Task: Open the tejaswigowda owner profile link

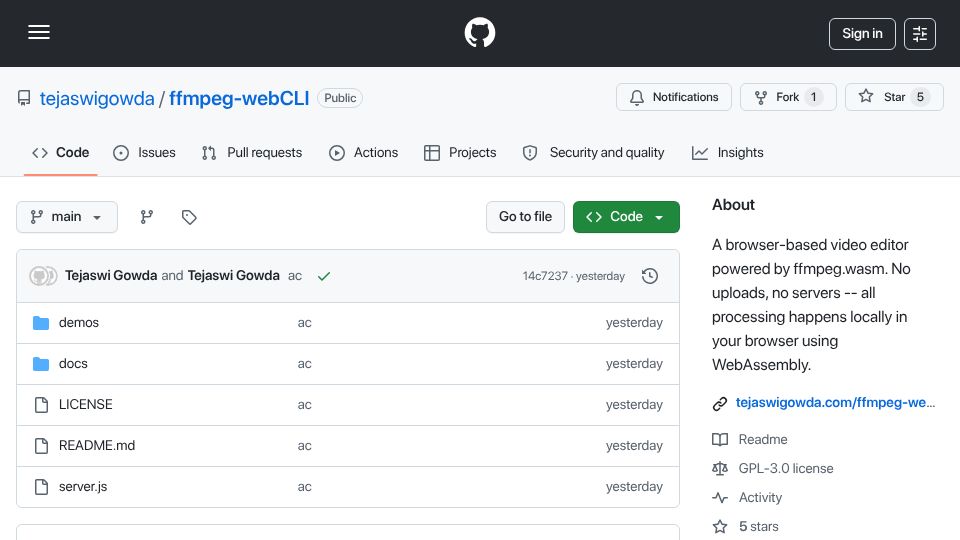Action: (97, 98)
